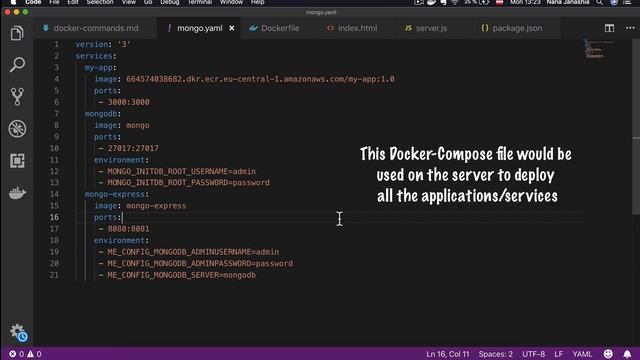Click '27017:27017' port mapping text
This screenshot has width=640, height=360.
point(133,149)
